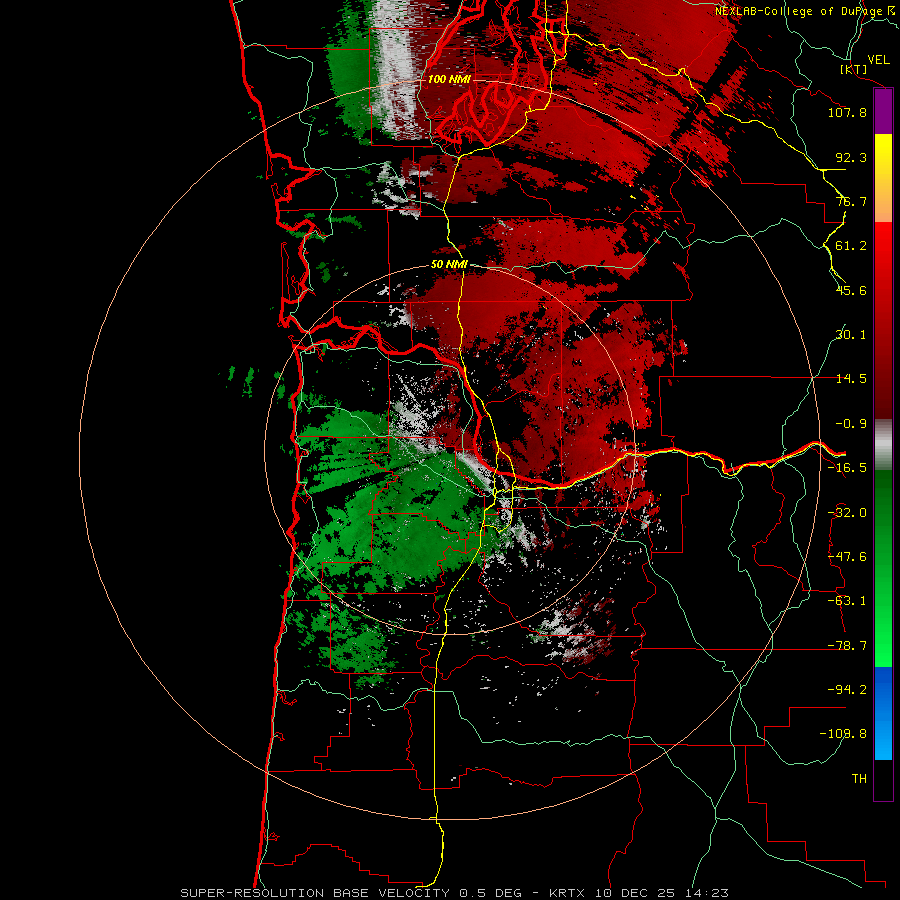Click the 92.3 velocity scale value
Viewport: 900px width, 900px height.
coord(851,157)
